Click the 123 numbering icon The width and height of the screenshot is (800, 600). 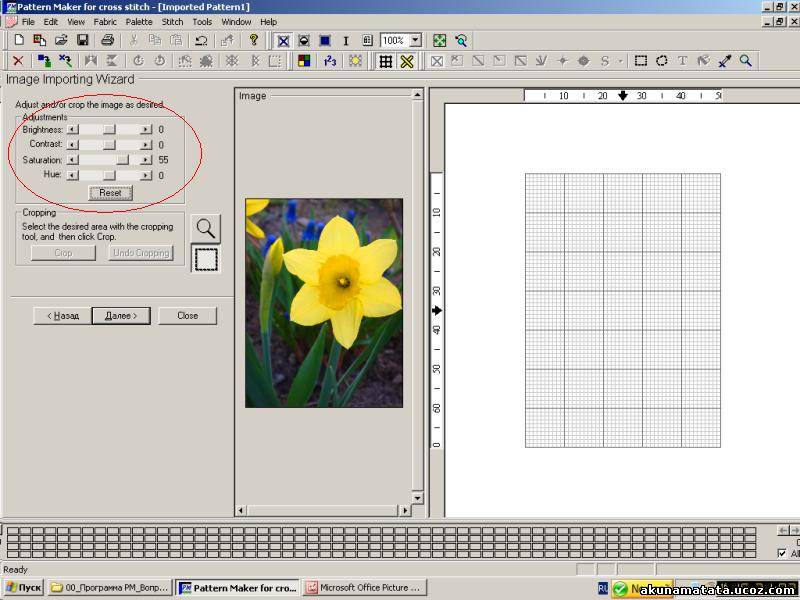[x=330, y=61]
